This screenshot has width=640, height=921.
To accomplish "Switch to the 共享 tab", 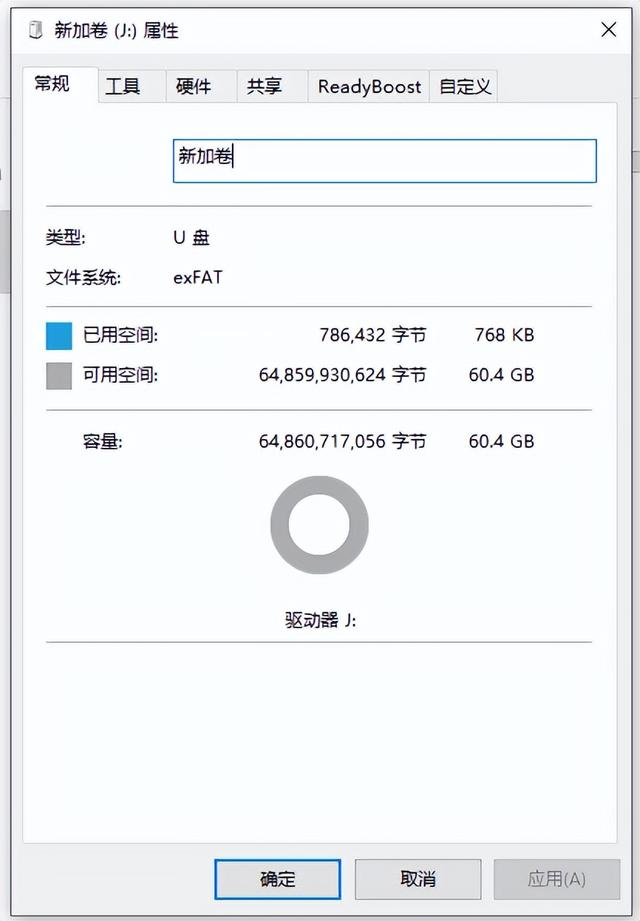I will point(272,87).
